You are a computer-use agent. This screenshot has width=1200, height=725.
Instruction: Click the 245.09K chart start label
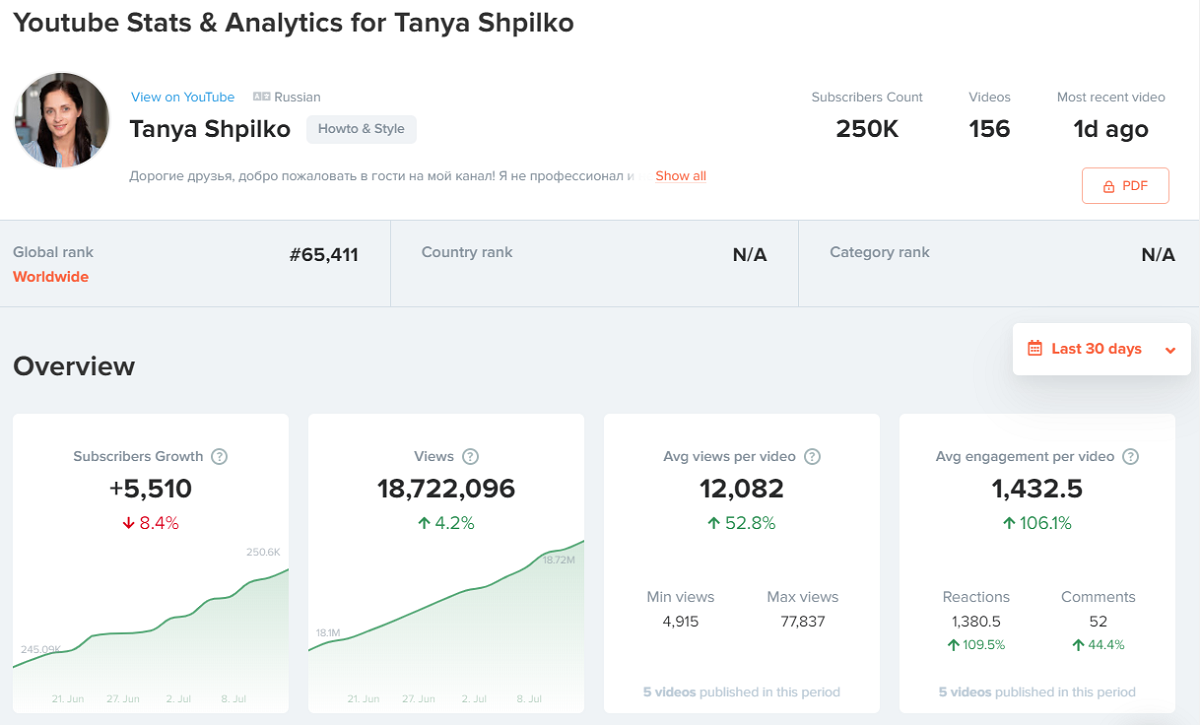(x=40, y=649)
